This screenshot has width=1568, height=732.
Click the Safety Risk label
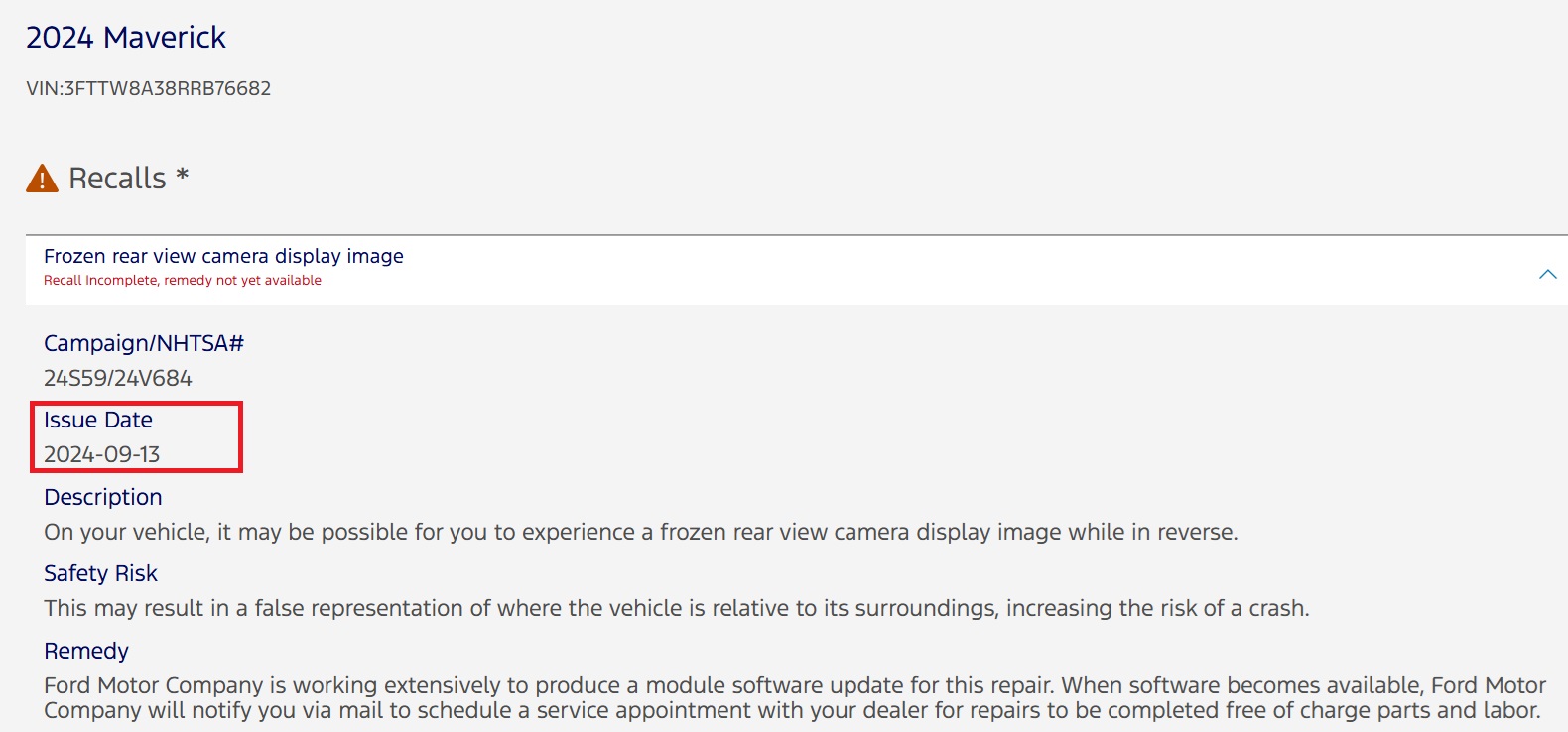100,573
